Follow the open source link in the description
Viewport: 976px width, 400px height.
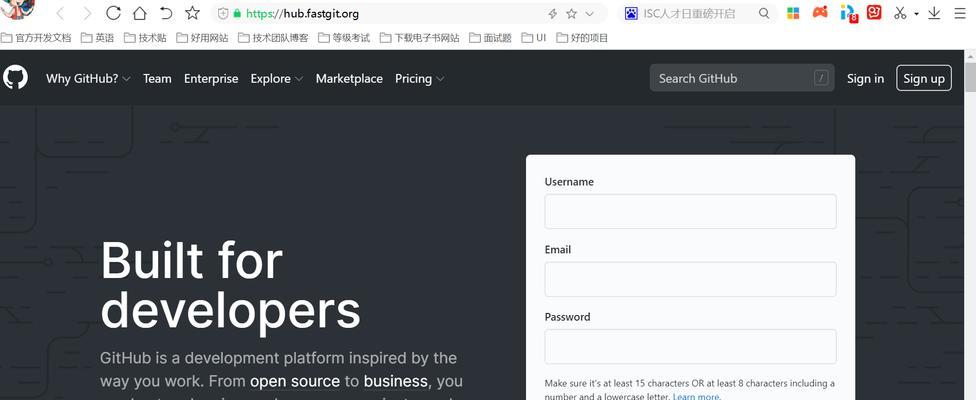[295, 381]
